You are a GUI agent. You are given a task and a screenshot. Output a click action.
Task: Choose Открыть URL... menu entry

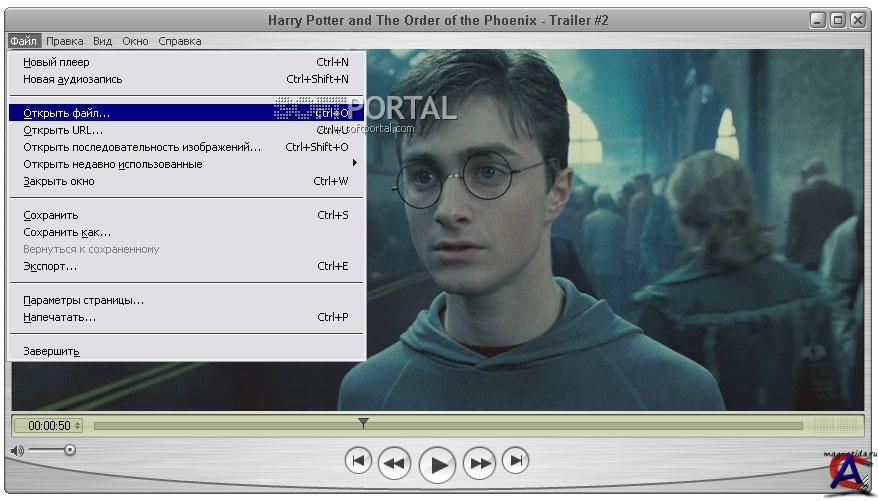[63, 130]
